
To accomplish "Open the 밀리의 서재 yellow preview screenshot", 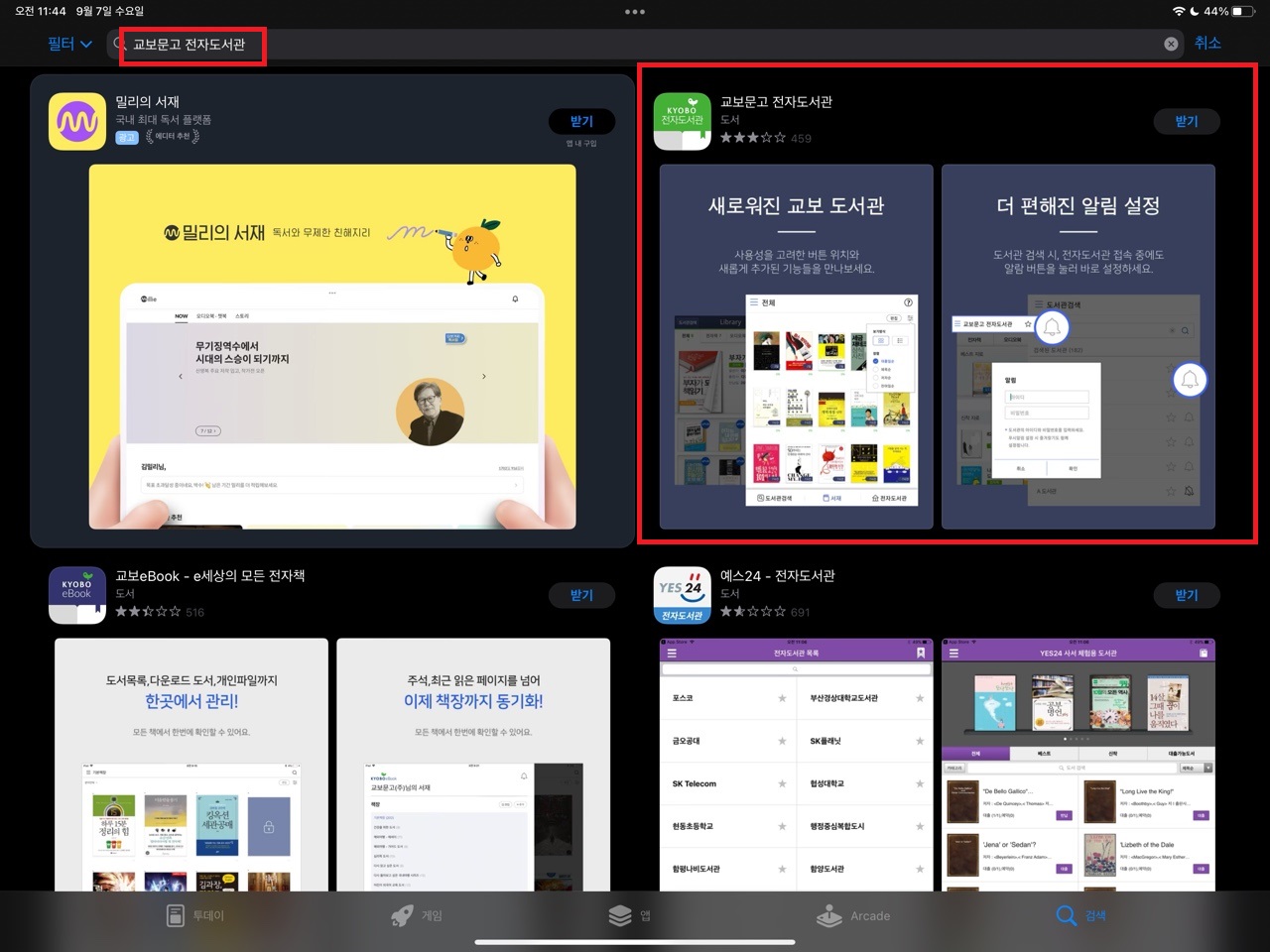I will pos(332,347).
